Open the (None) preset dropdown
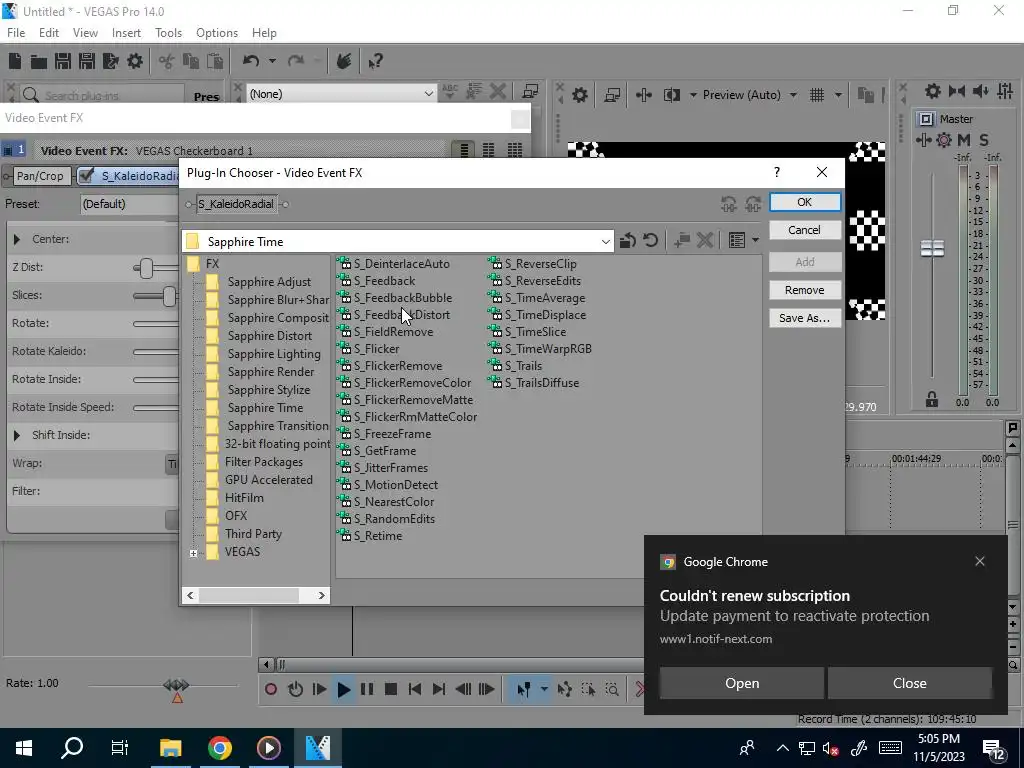 [x=428, y=94]
